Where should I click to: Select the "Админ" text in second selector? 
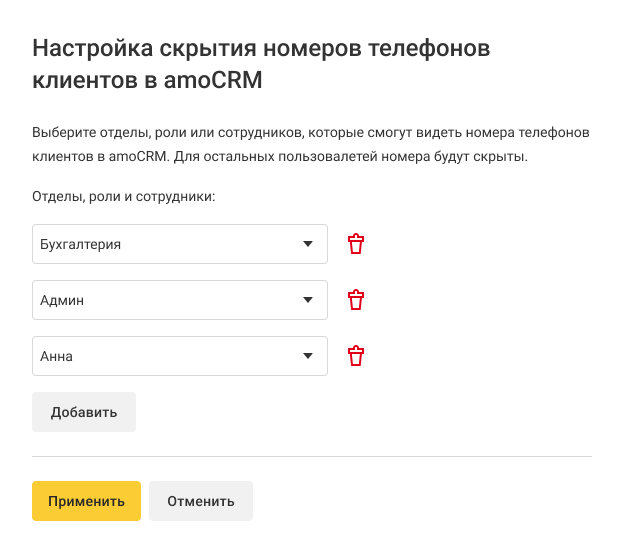coord(61,300)
